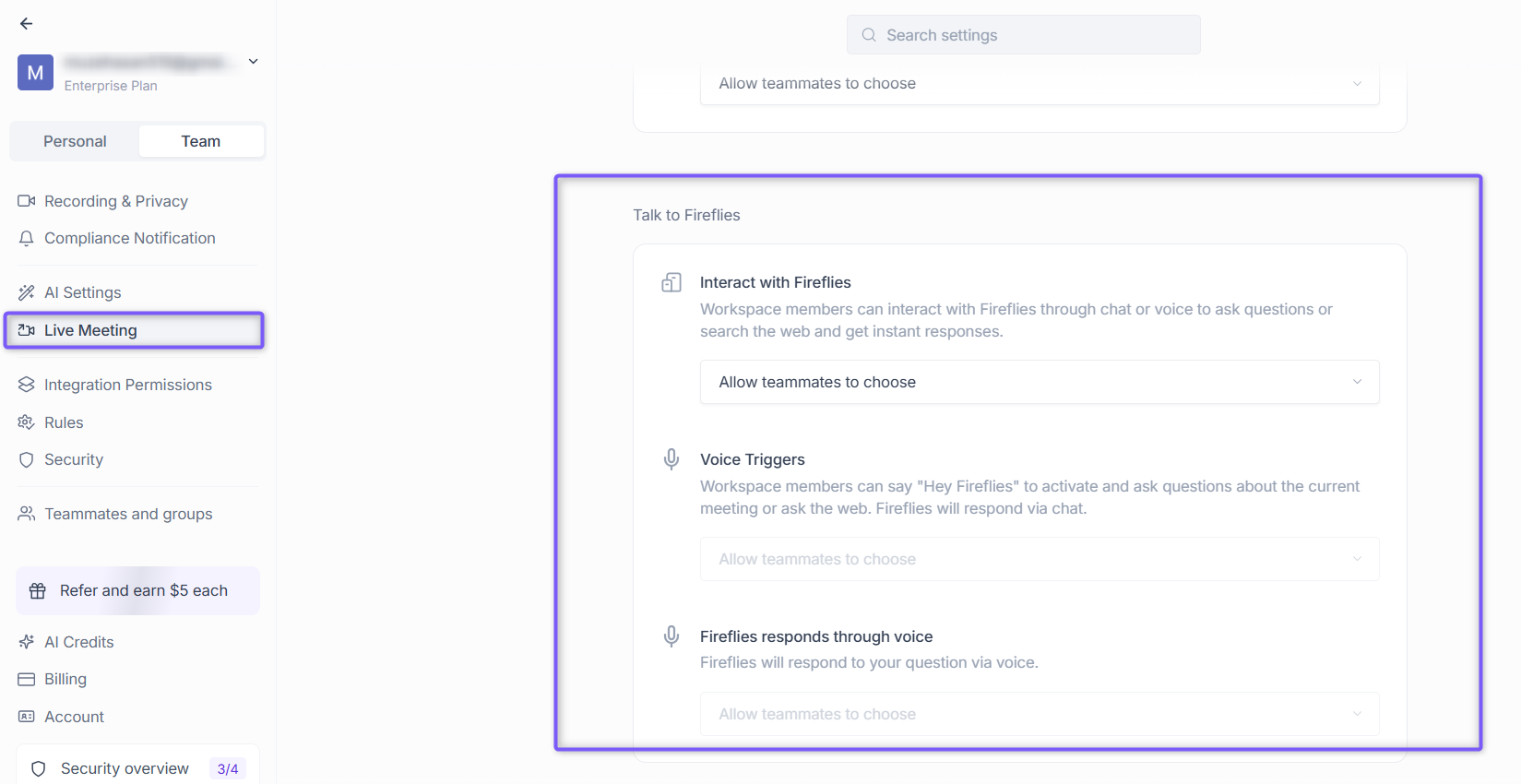Image resolution: width=1521 pixels, height=784 pixels.
Task: Select Live Meeting in the sidebar
Action: 135,330
